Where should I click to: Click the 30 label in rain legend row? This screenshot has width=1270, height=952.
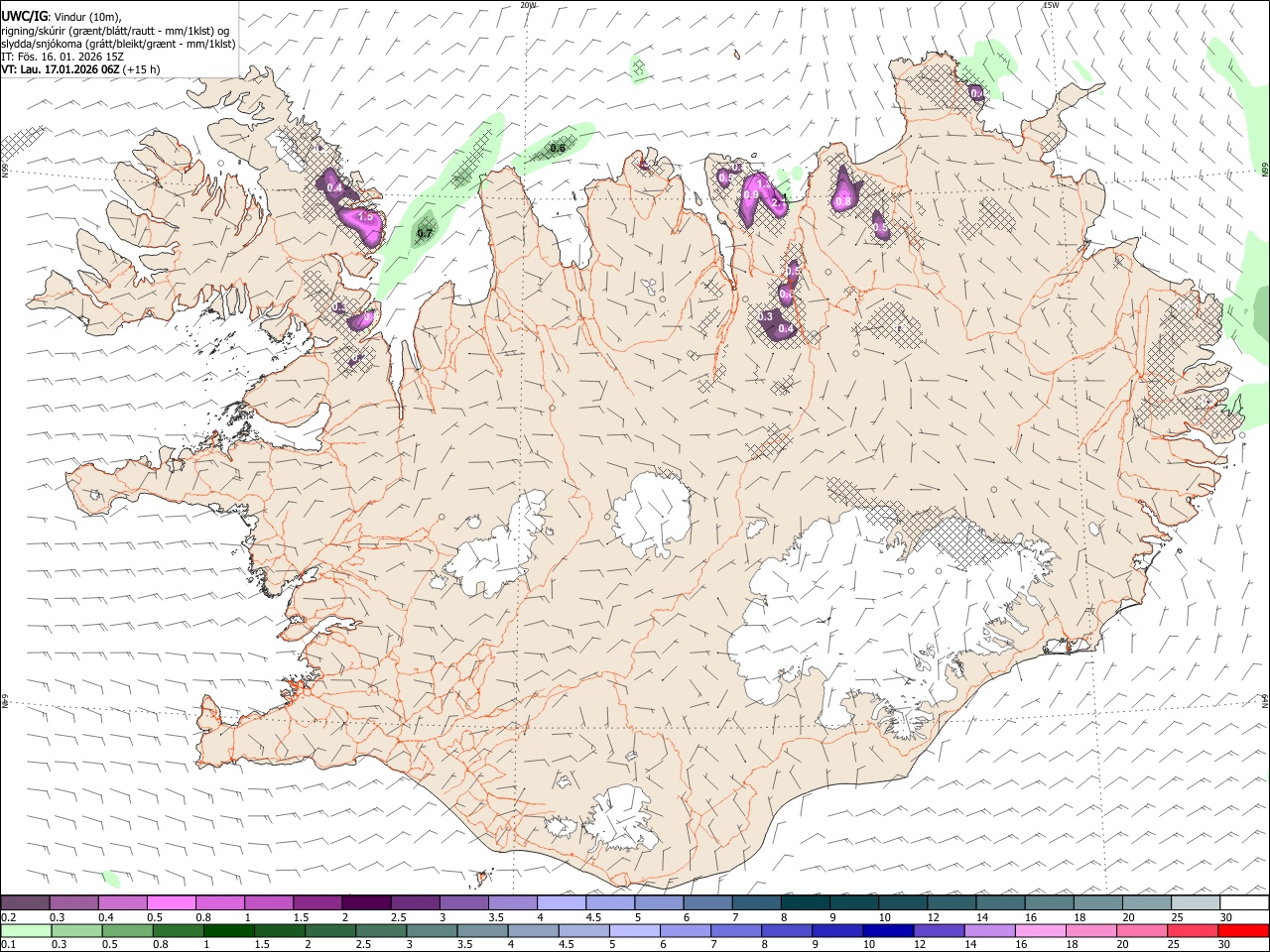[x=1226, y=945]
